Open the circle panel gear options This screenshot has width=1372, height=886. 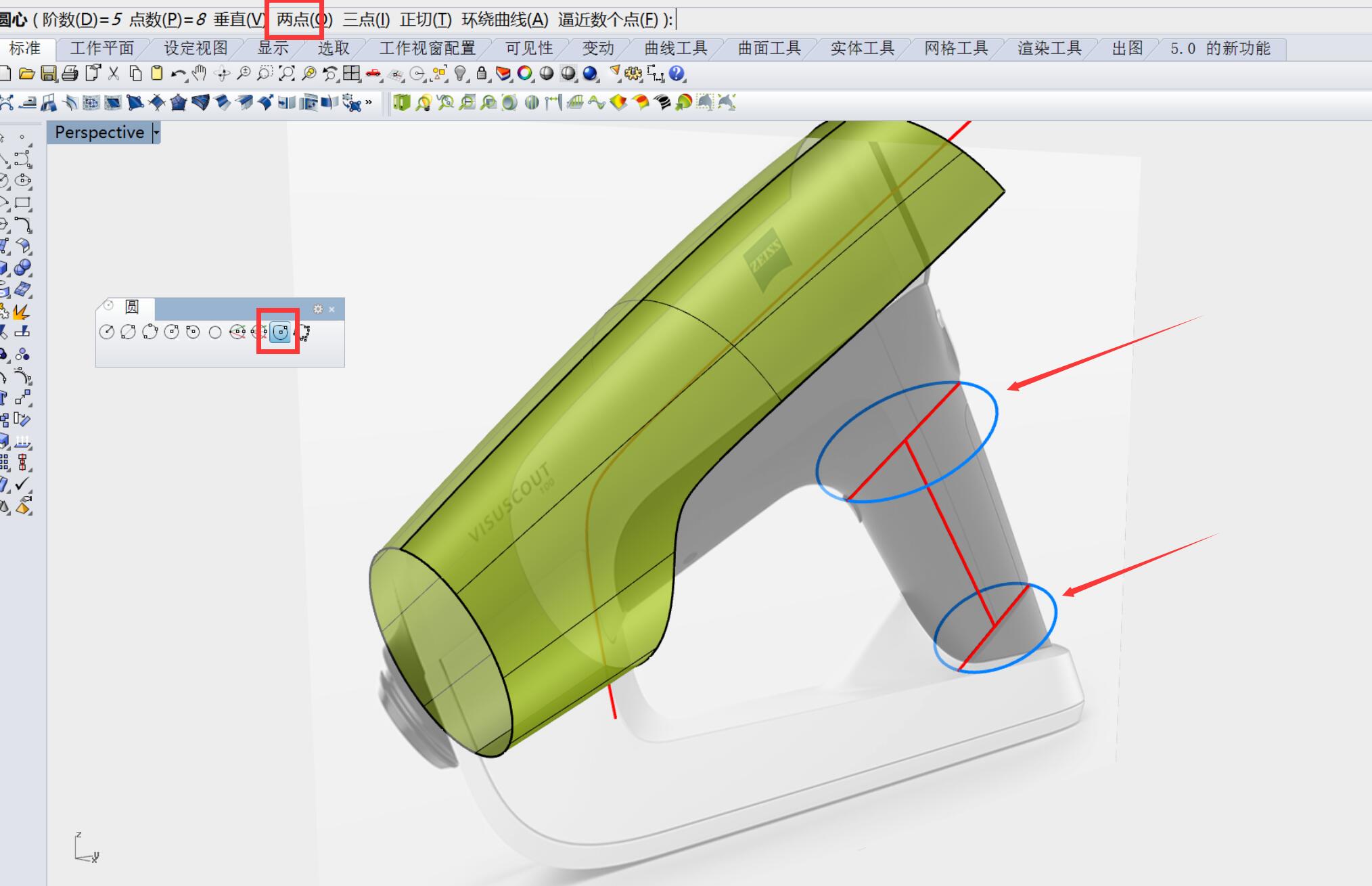(x=318, y=309)
